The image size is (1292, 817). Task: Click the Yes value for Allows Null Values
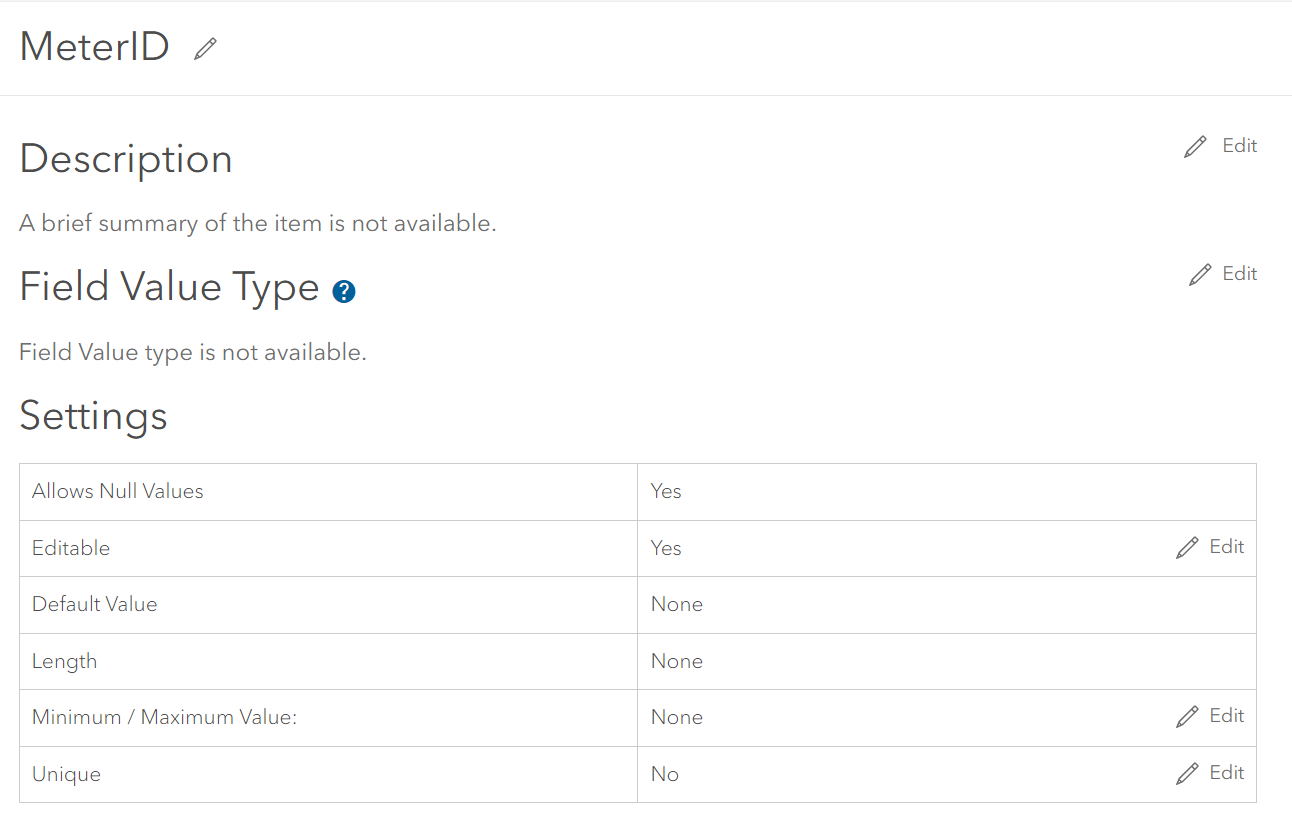point(665,491)
